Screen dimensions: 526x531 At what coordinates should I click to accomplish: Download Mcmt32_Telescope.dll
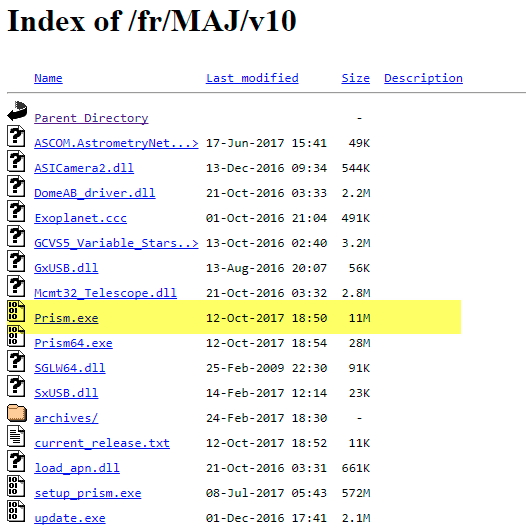105,293
